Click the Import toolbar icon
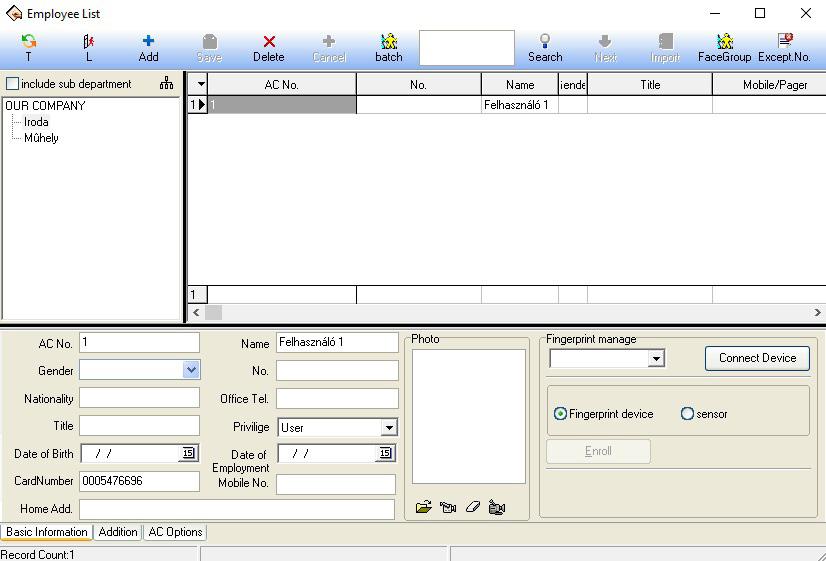826x561 pixels. point(665,41)
